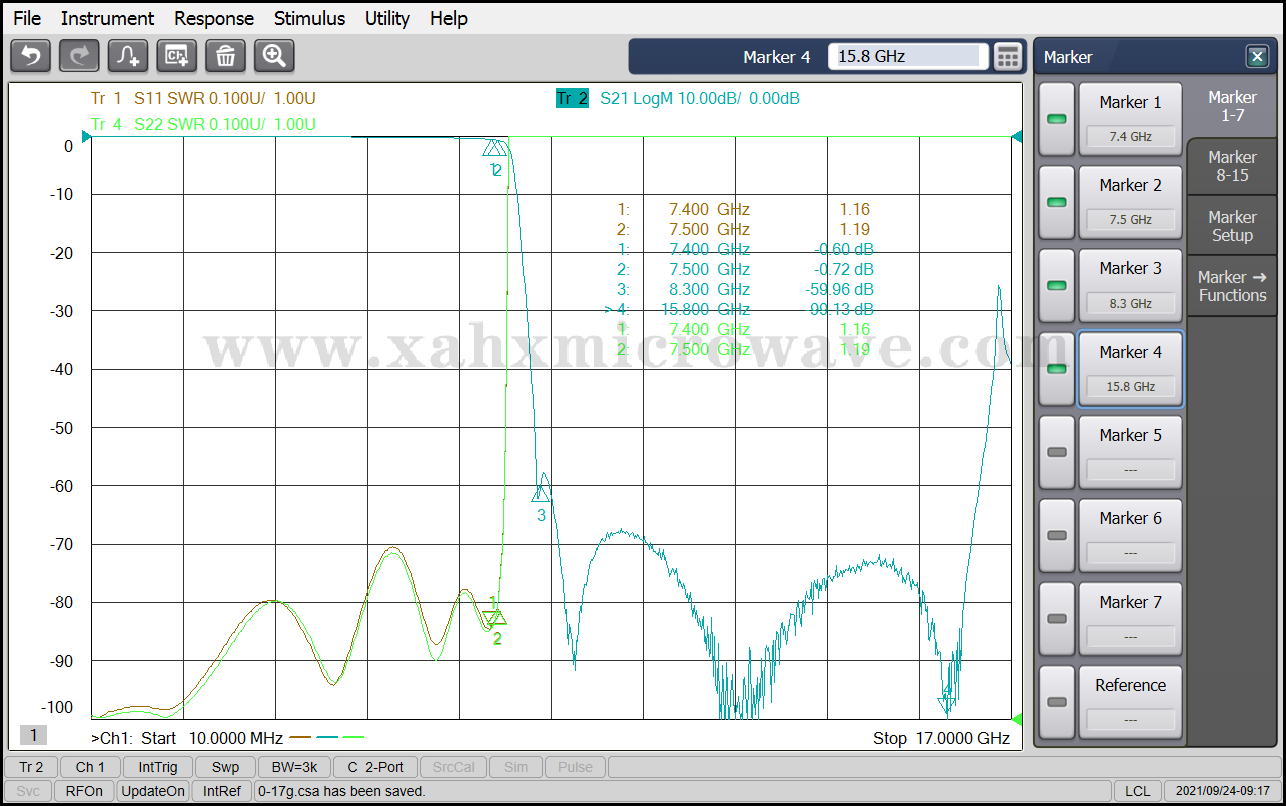The height and width of the screenshot is (806, 1286).
Task: Click the Undo arrow icon
Action: click(x=30, y=56)
